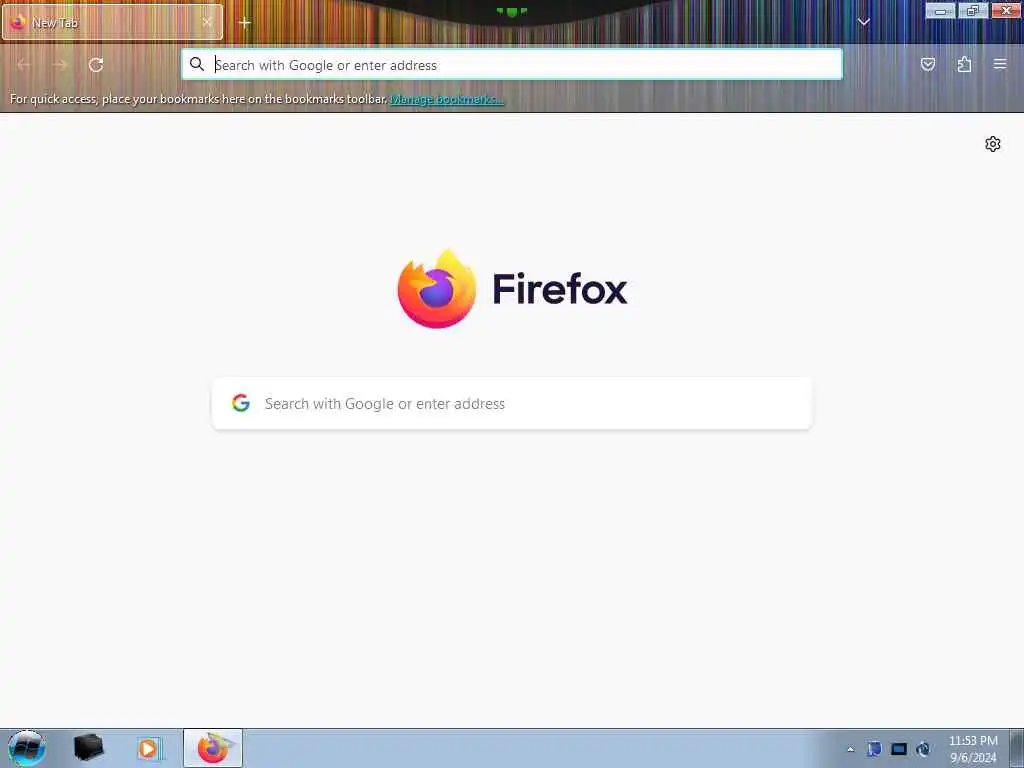Open the Extensions puzzle icon
Viewport: 1024px width, 768px height.
point(964,64)
